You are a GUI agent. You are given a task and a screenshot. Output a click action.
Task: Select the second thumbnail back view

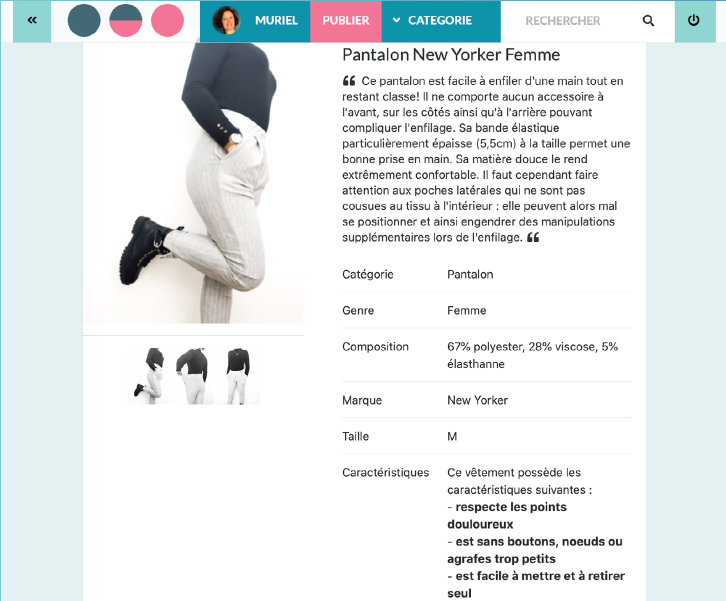pyautogui.click(x=193, y=376)
